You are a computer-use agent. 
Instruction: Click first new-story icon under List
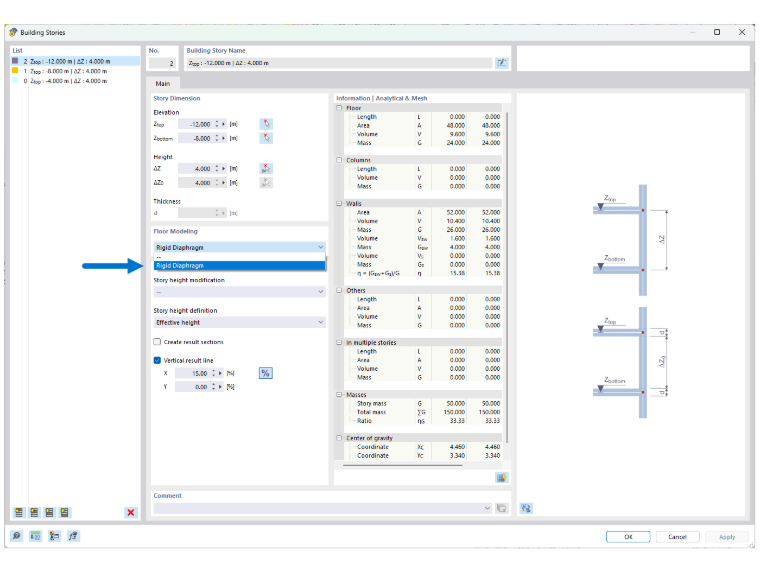click(x=18, y=512)
